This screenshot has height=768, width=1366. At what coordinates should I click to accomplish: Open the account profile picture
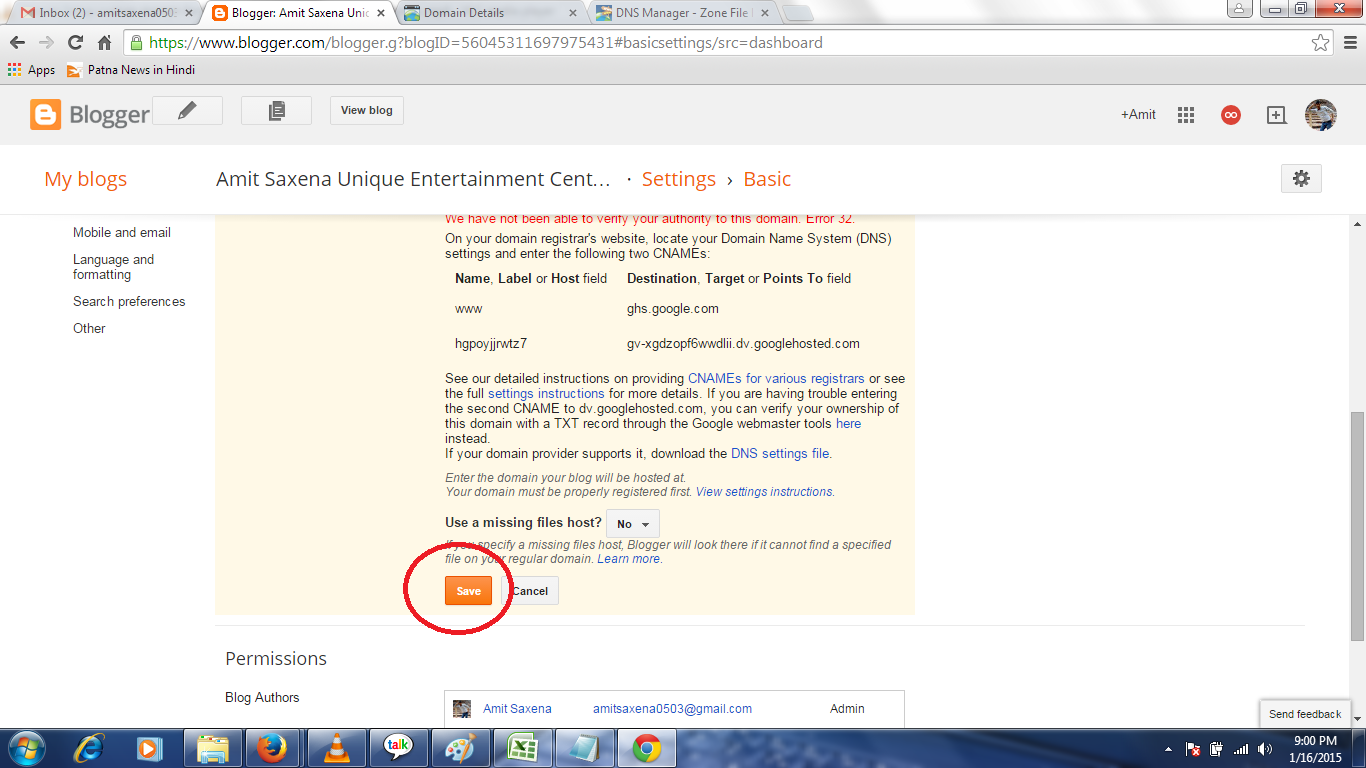click(x=1321, y=115)
